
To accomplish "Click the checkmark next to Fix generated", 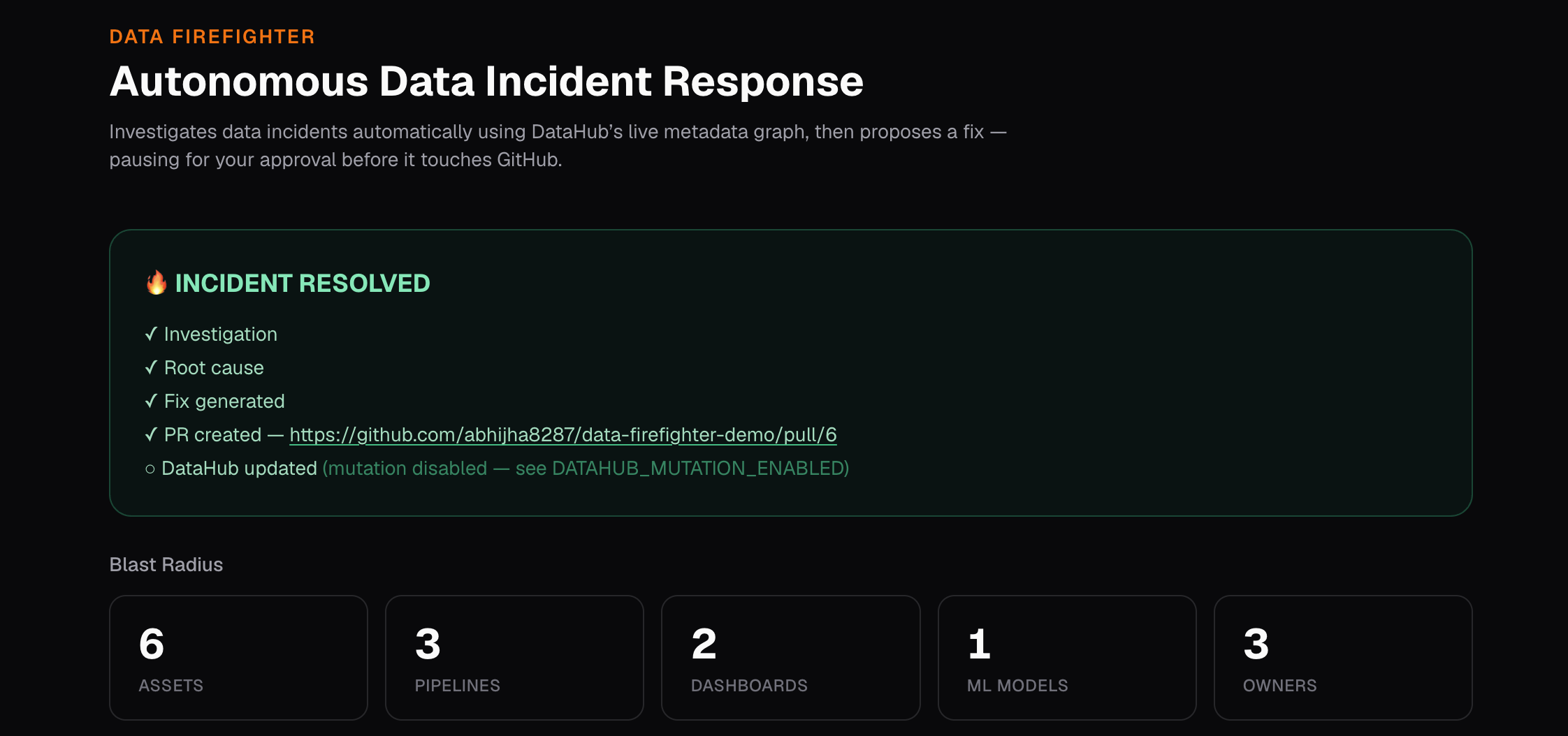I will (x=151, y=401).
